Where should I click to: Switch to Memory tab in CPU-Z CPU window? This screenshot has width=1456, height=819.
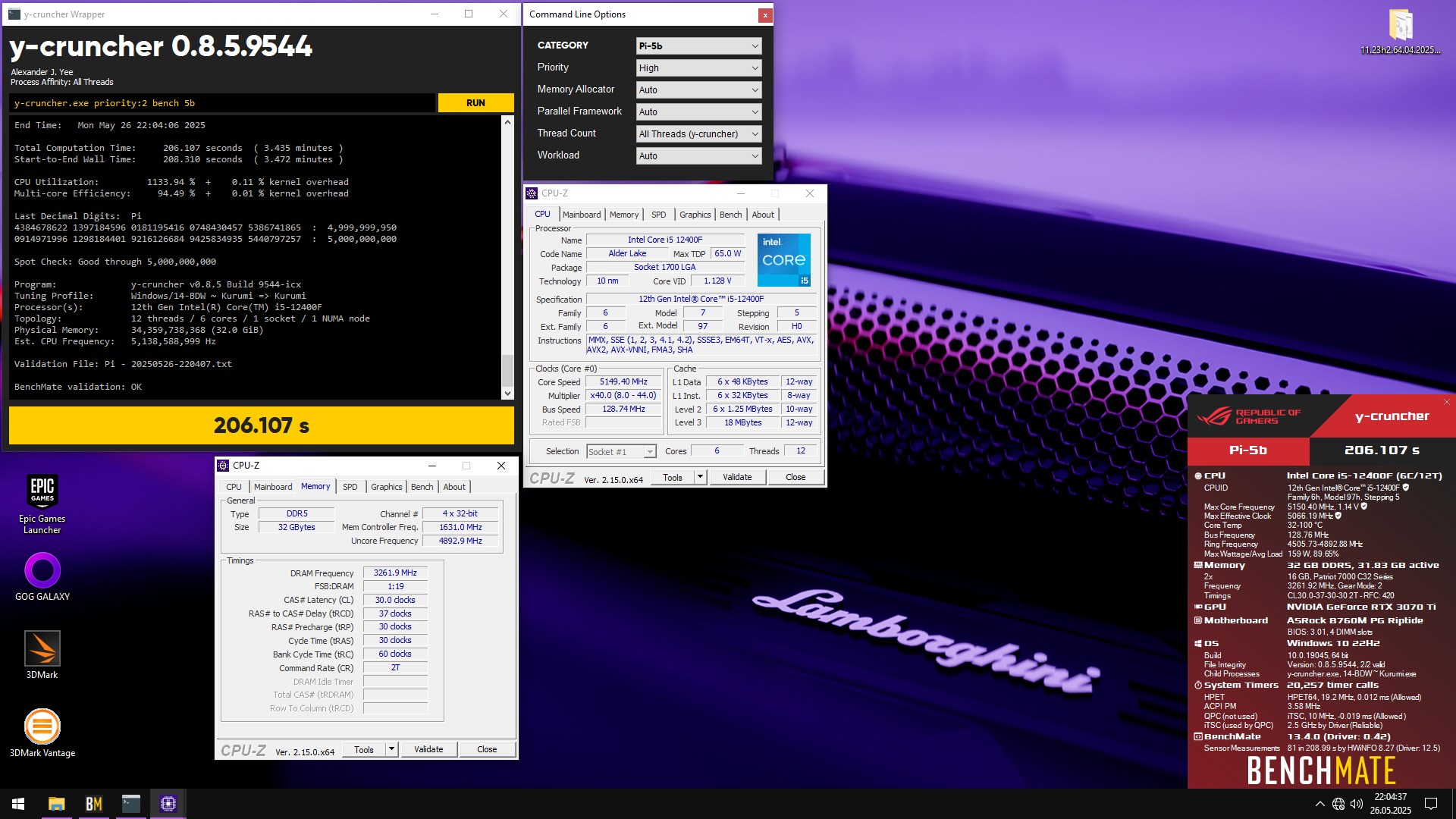[x=624, y=215]
